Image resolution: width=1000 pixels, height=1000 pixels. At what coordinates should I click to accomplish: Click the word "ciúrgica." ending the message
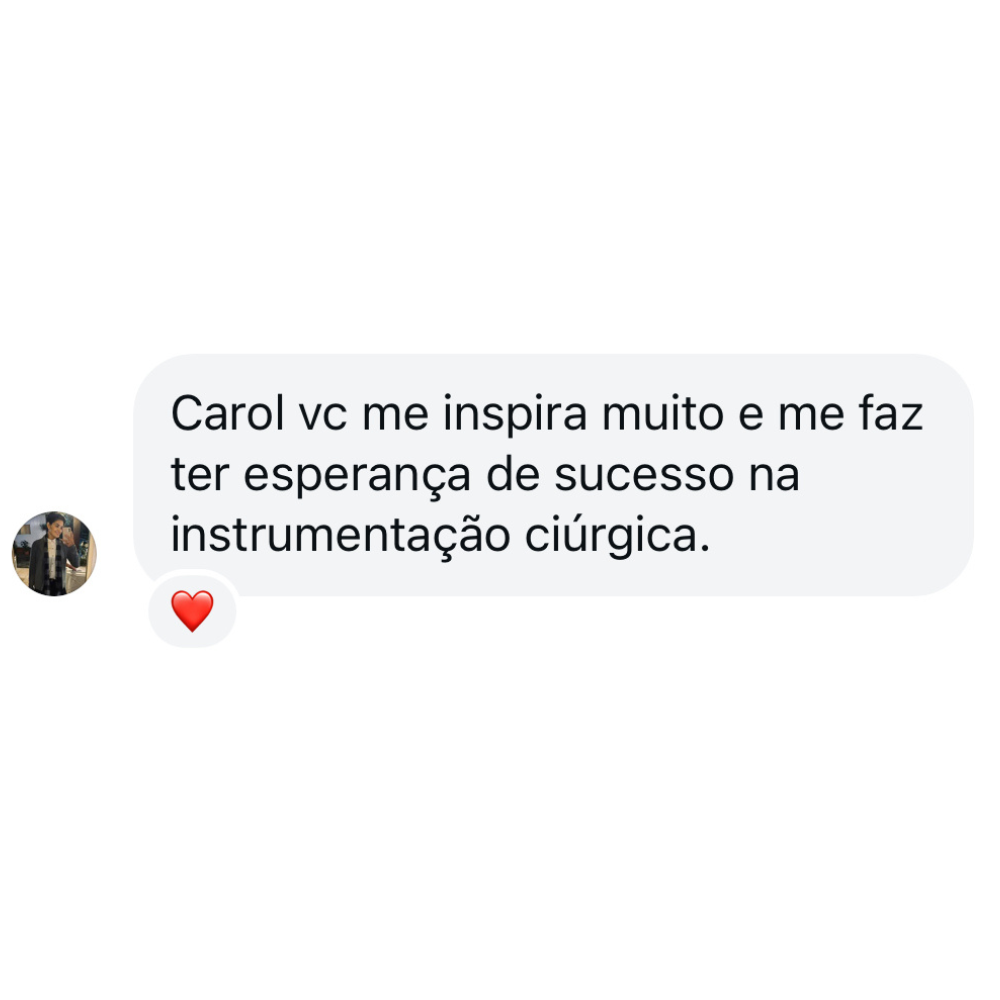click(617, 536)
